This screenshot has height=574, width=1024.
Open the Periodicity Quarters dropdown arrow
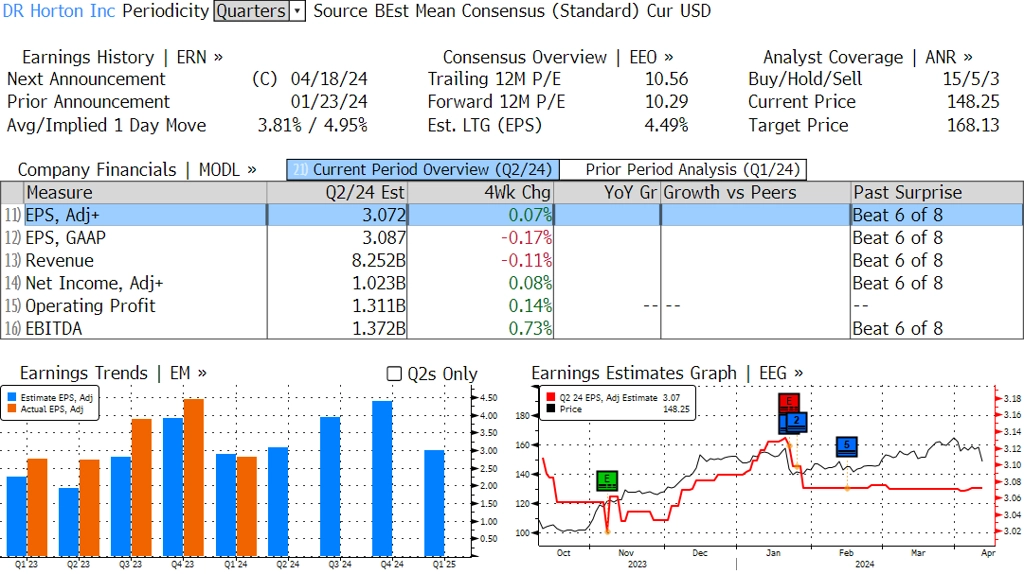pyautogui.click(x=297, y=11)
